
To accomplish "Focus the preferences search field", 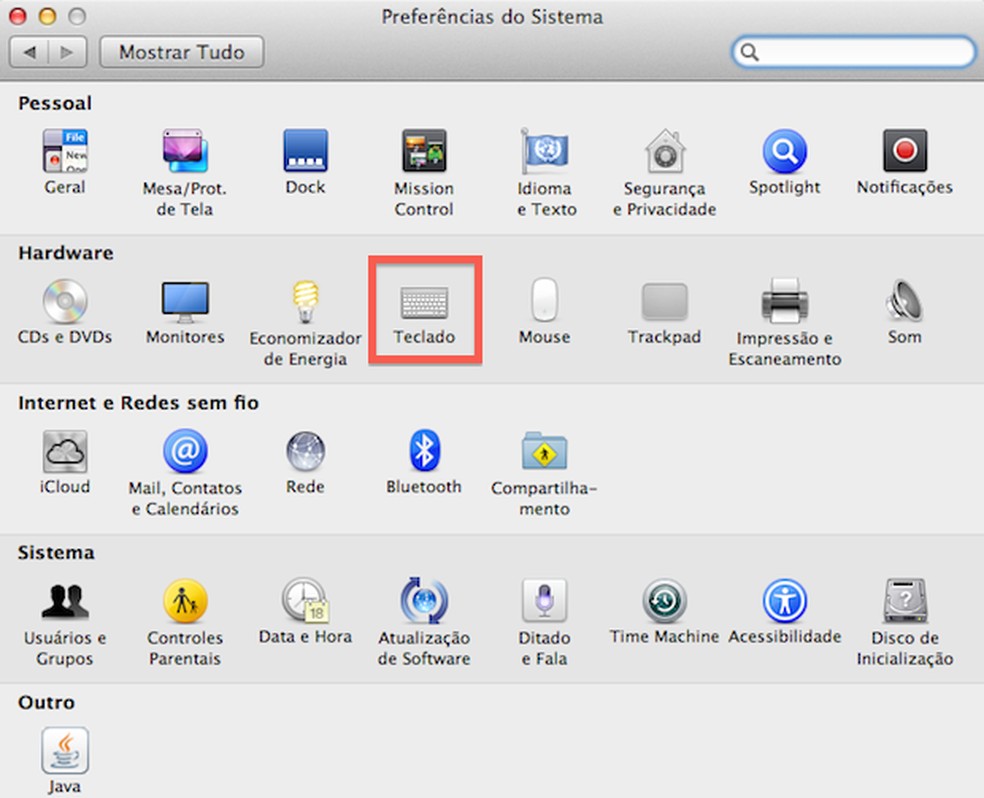I will coord(853,51).
